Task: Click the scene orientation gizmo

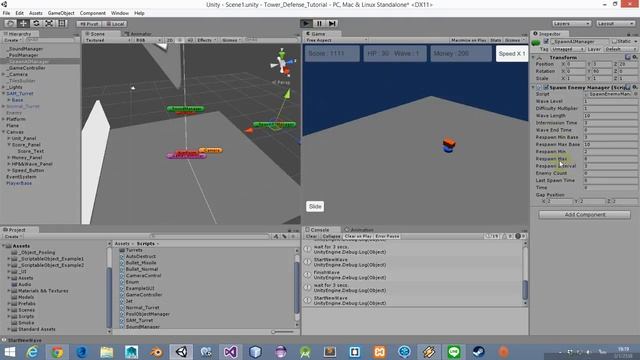Action: tap(282, 63)
